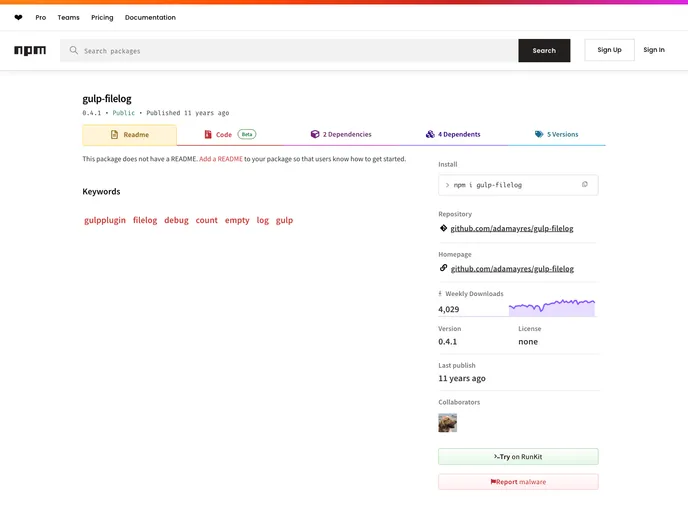Open the gulp keyword

pos(284,220)
